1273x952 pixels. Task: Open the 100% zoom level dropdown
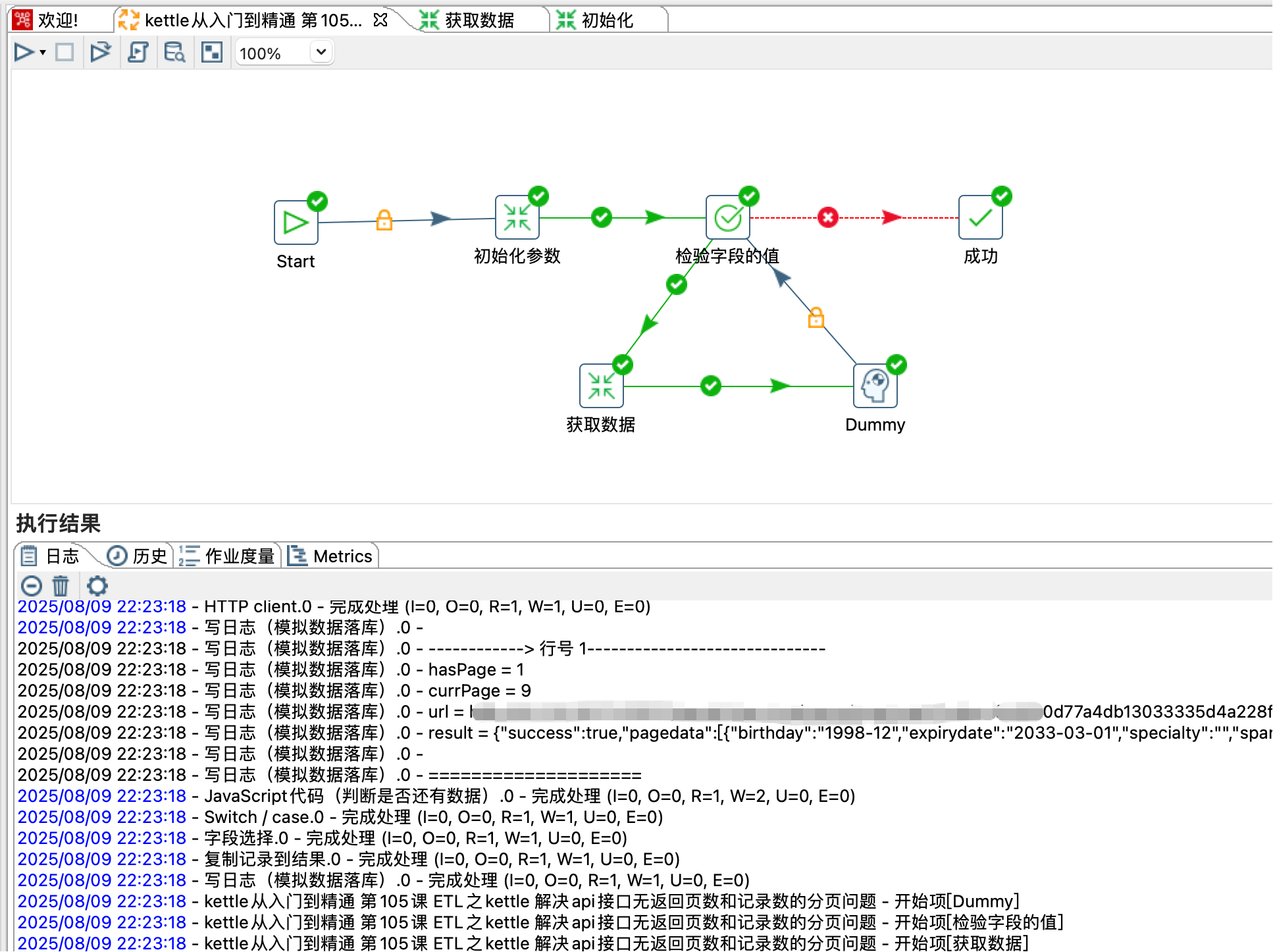[321, 52]
